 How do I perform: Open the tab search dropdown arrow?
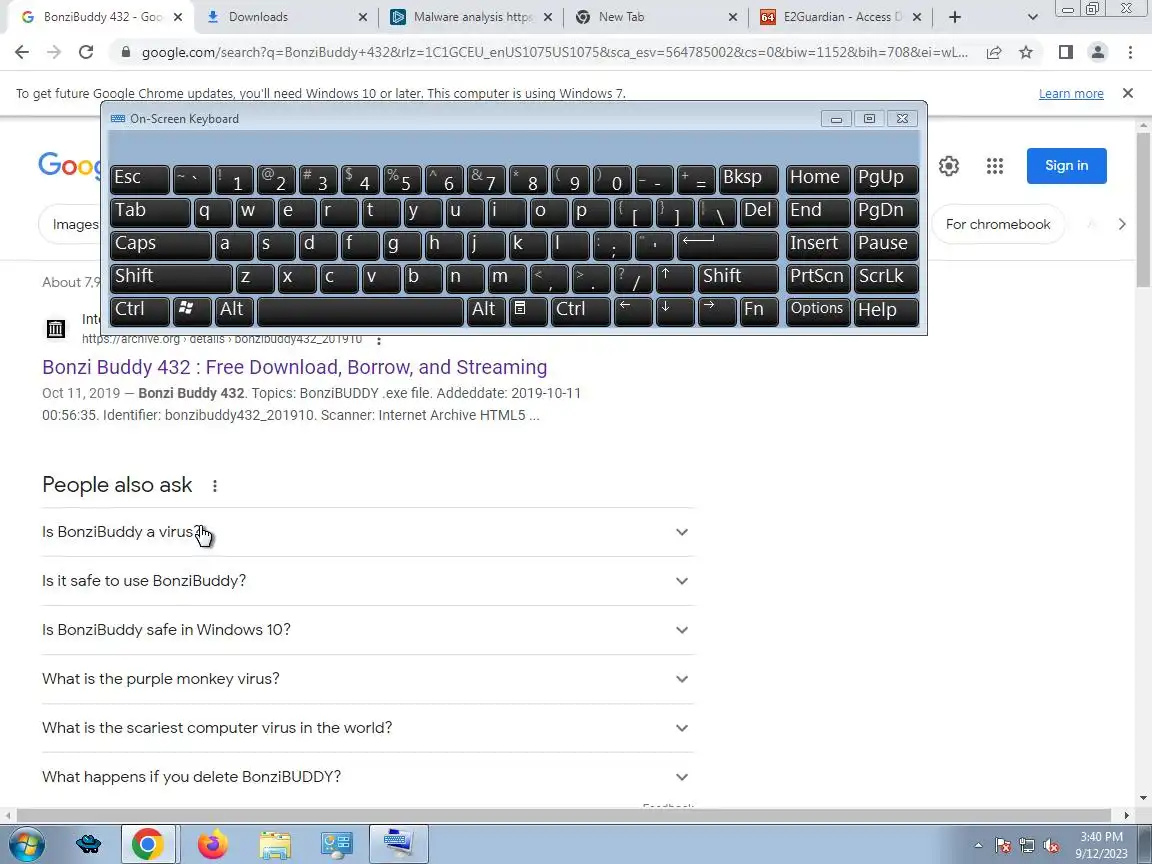coord(1032,17)
